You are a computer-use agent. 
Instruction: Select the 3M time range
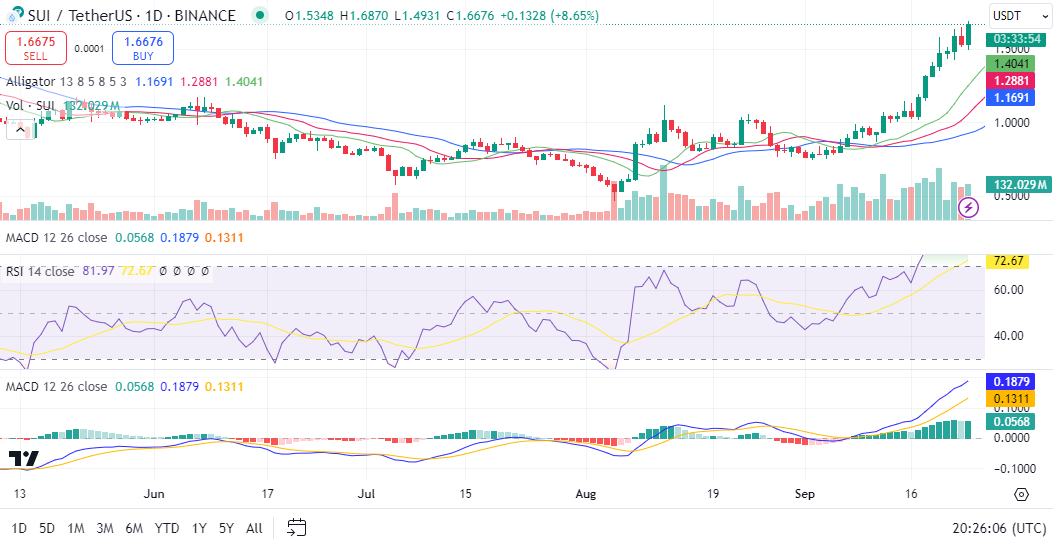(x=104, y=528)
